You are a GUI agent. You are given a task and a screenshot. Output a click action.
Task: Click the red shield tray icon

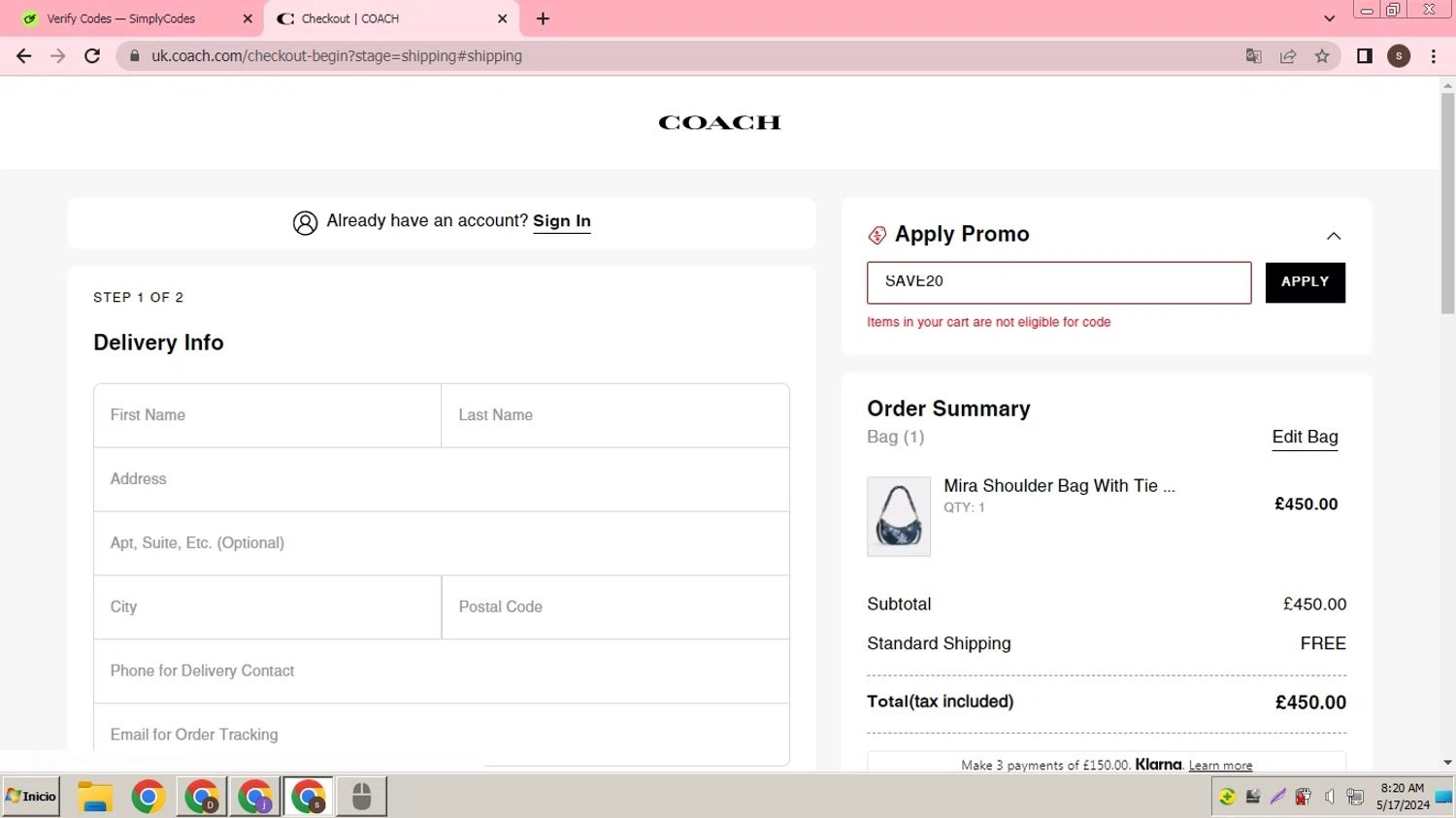(x=1304, y=797)
